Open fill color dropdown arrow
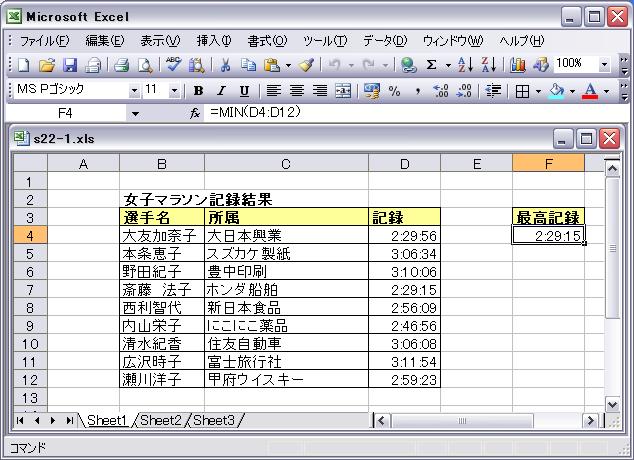Screen dimensions: 634x460 pyautogui.click(x=572, y=91)
